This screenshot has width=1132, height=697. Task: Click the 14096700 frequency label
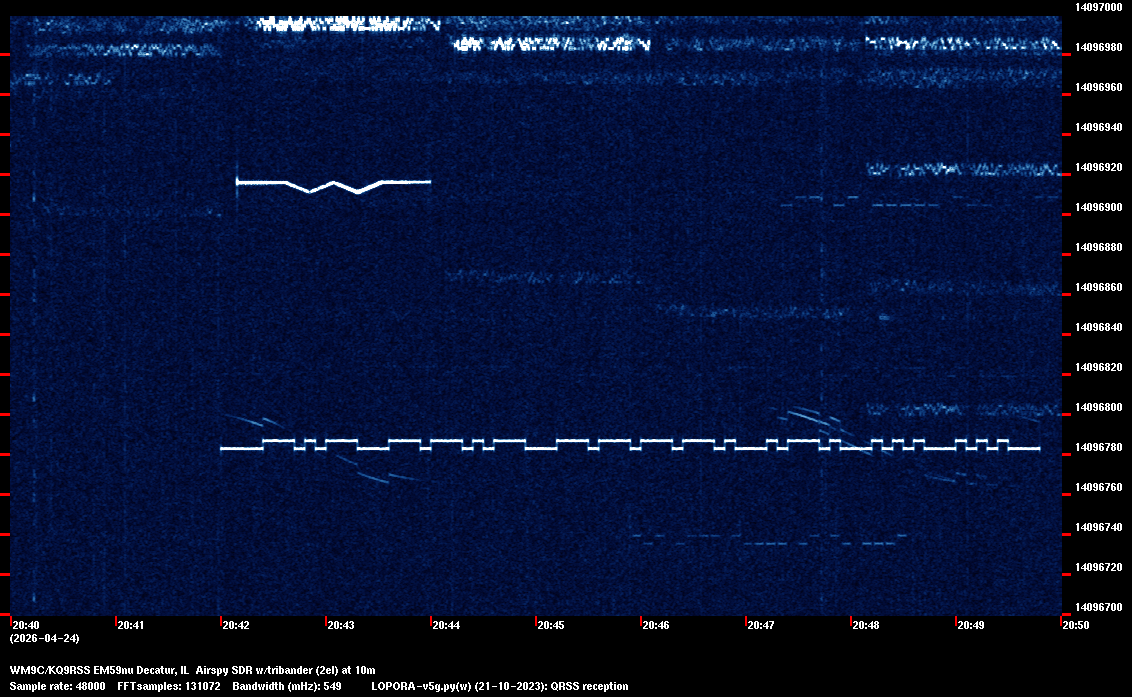click(1099, 607)
